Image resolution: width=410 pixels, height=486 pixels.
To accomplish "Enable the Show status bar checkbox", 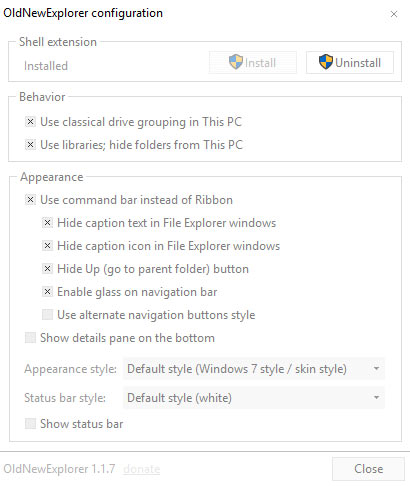I will (x=30, y=424).
